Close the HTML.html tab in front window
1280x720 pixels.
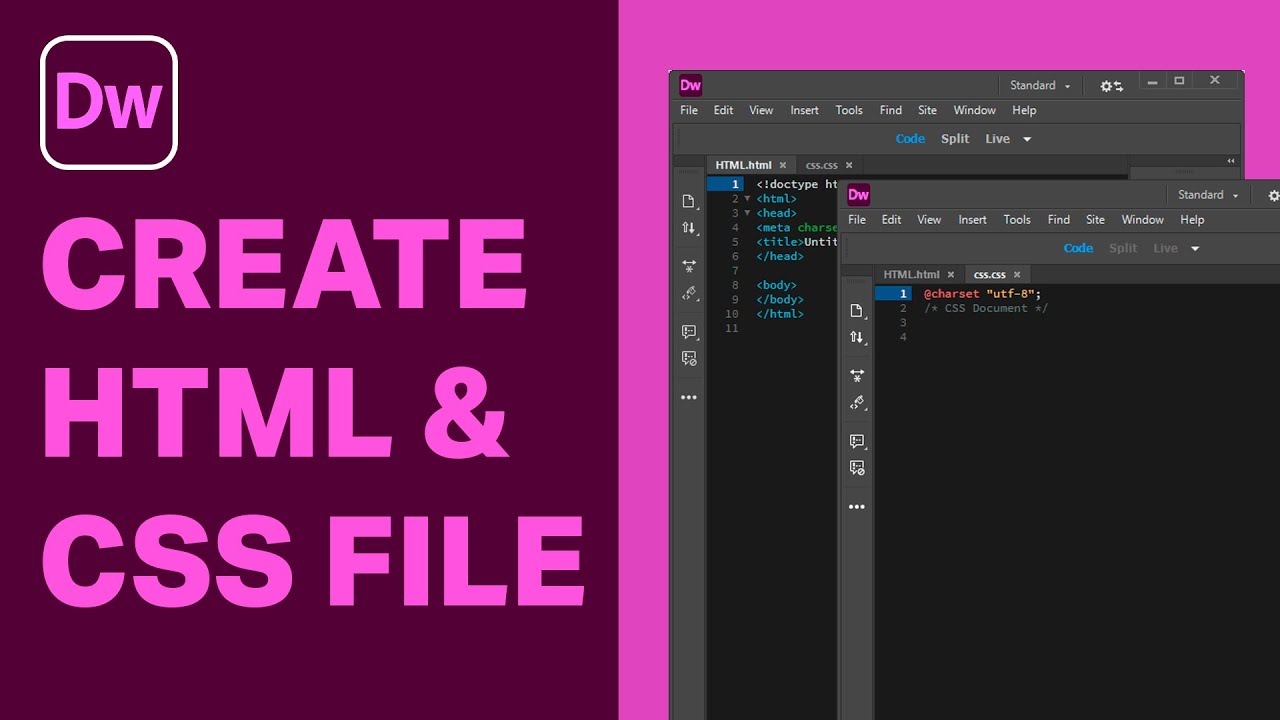[951, 275]
